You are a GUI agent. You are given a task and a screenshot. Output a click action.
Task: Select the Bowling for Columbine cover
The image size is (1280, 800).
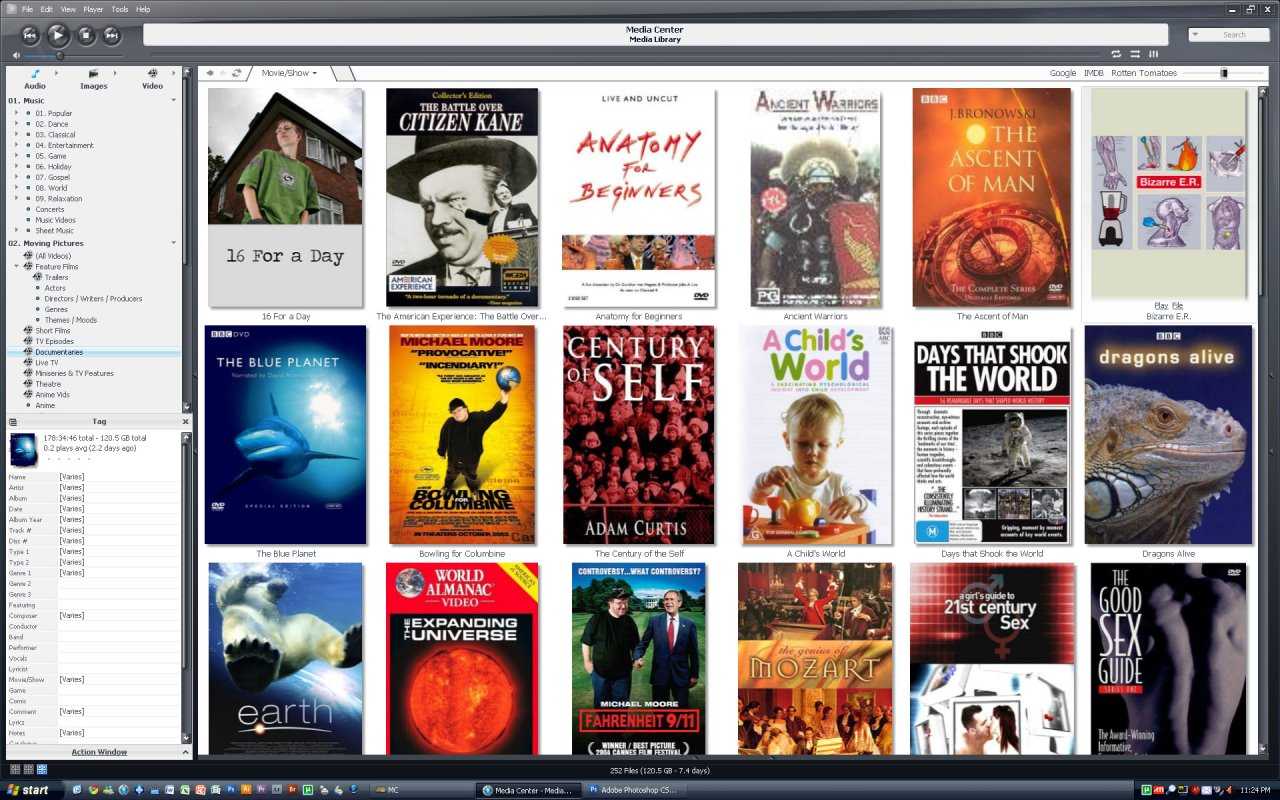click(x=462, y=435)
